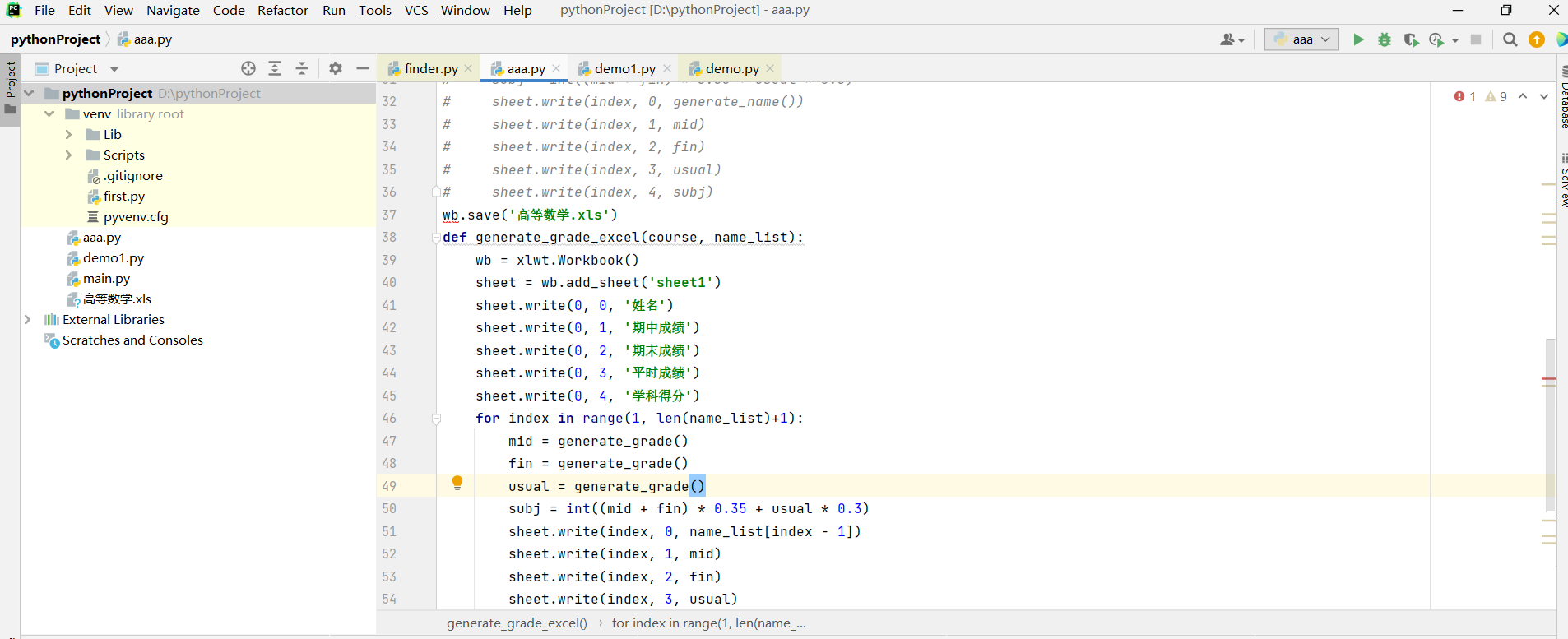Click pythonProject breadcrumb in navigation bar
Screen dimensions: 1568x639
(55, 39)
